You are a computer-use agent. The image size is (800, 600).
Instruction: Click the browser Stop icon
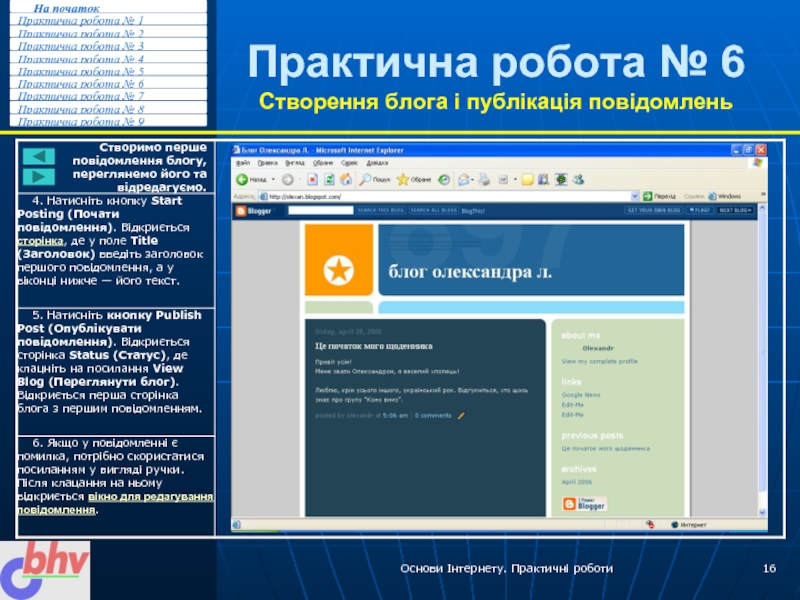click(x=311, y=180)
